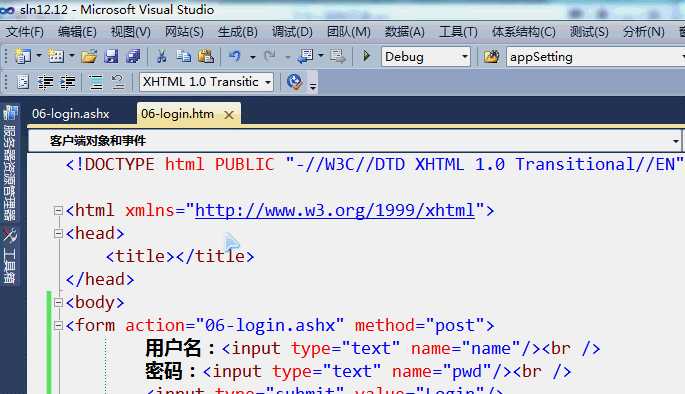This screenshot has width=685, height=394.
Task: Select the 06-login.htm tab
Action: [177, 114]
